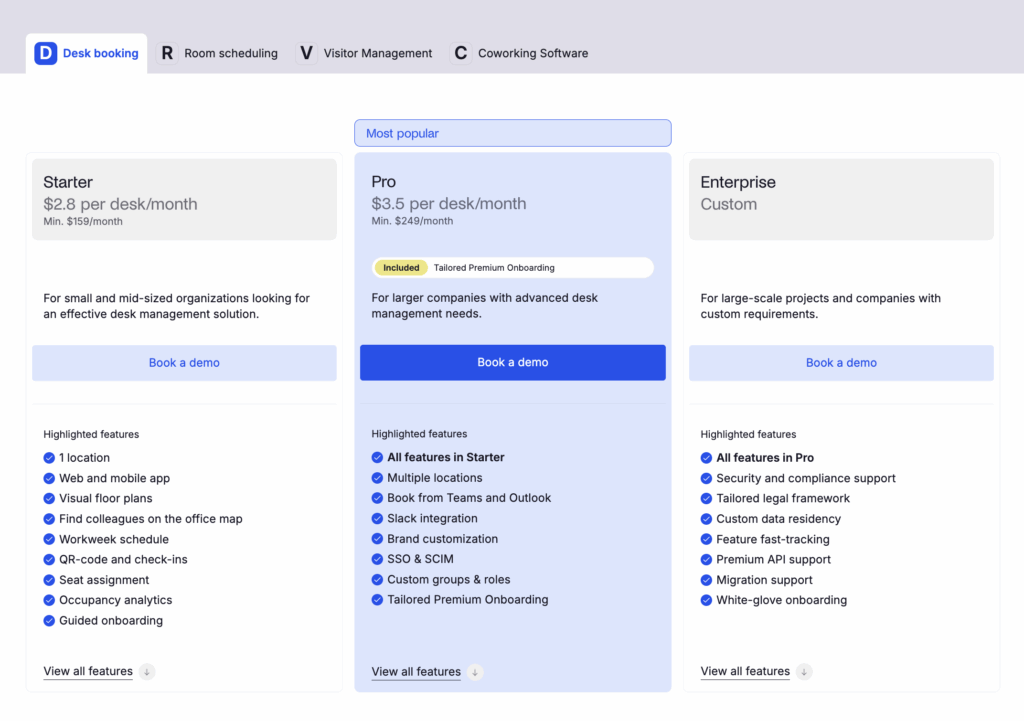The height and width of the screenshot is (721, 1024).
Task: Book a demo for the Starter plan
Action: coord(184,363)
